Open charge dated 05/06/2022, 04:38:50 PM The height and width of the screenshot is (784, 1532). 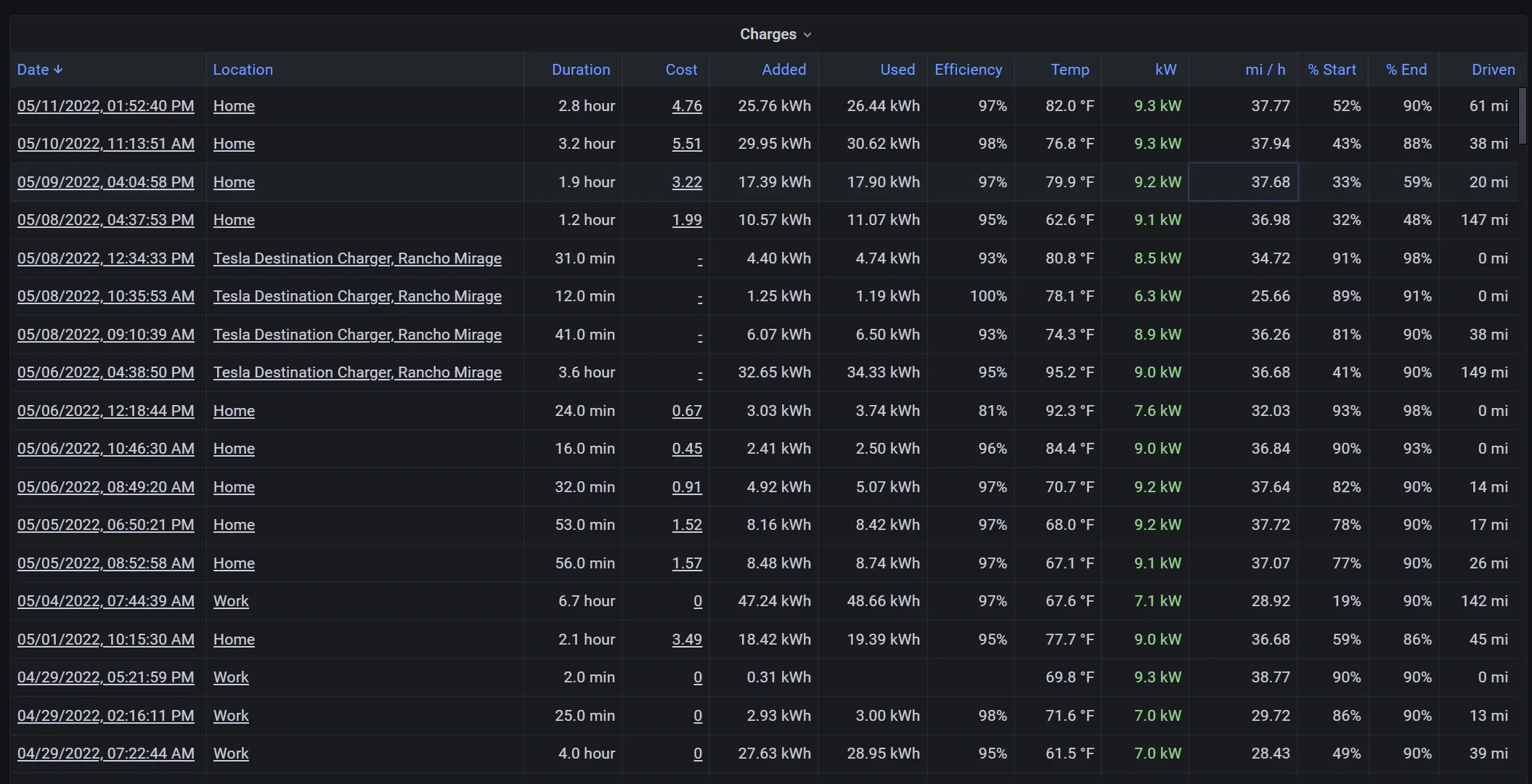coord(106,372)
